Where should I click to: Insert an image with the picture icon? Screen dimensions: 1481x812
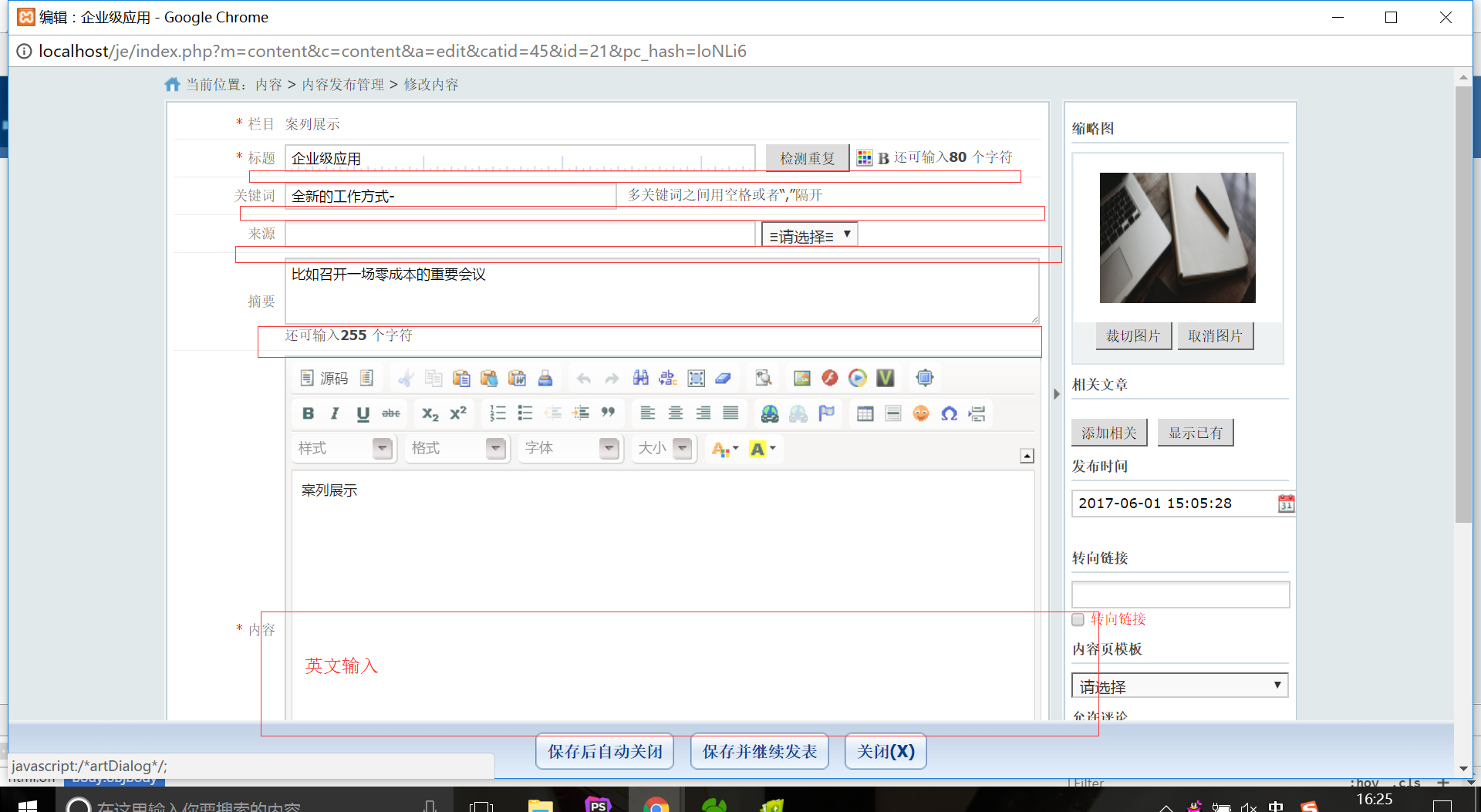pos(802,378)
